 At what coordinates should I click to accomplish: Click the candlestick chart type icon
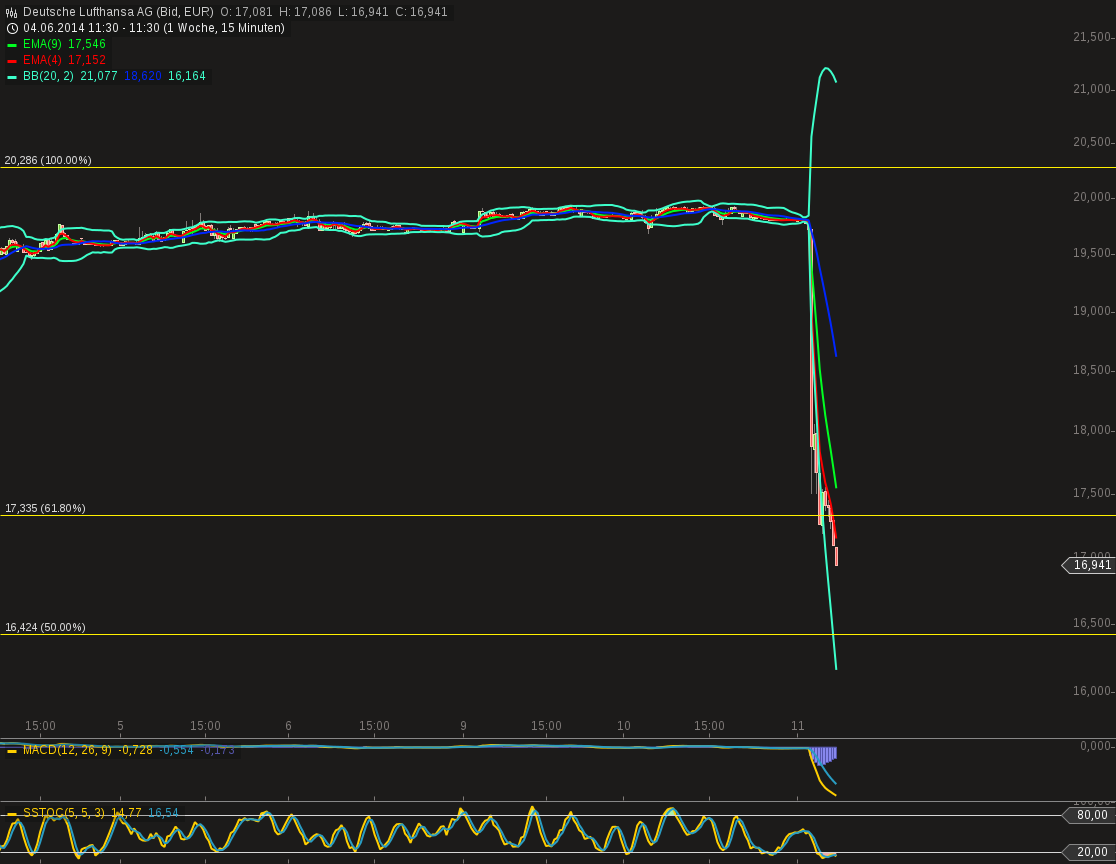point(11,13)
